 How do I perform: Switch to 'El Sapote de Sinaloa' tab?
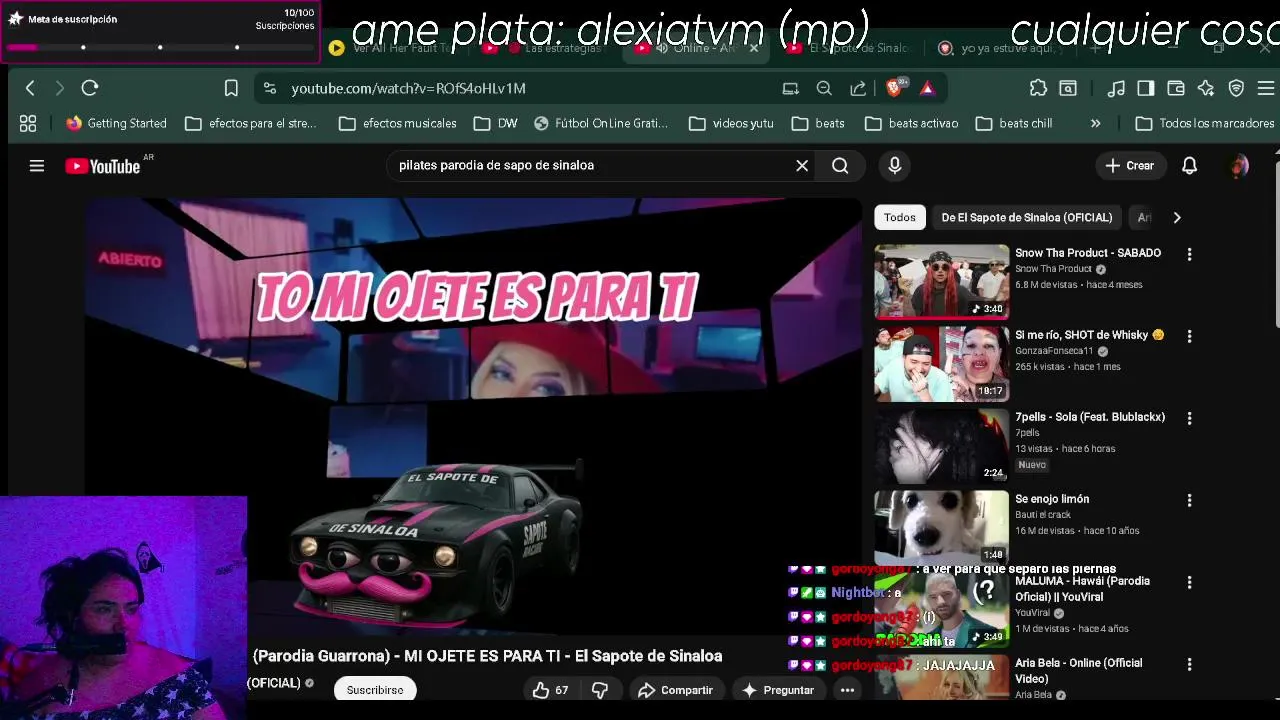[848, 47]
